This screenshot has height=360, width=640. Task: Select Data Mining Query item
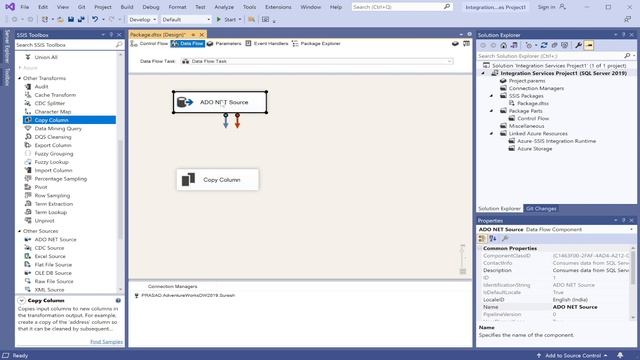58,129
